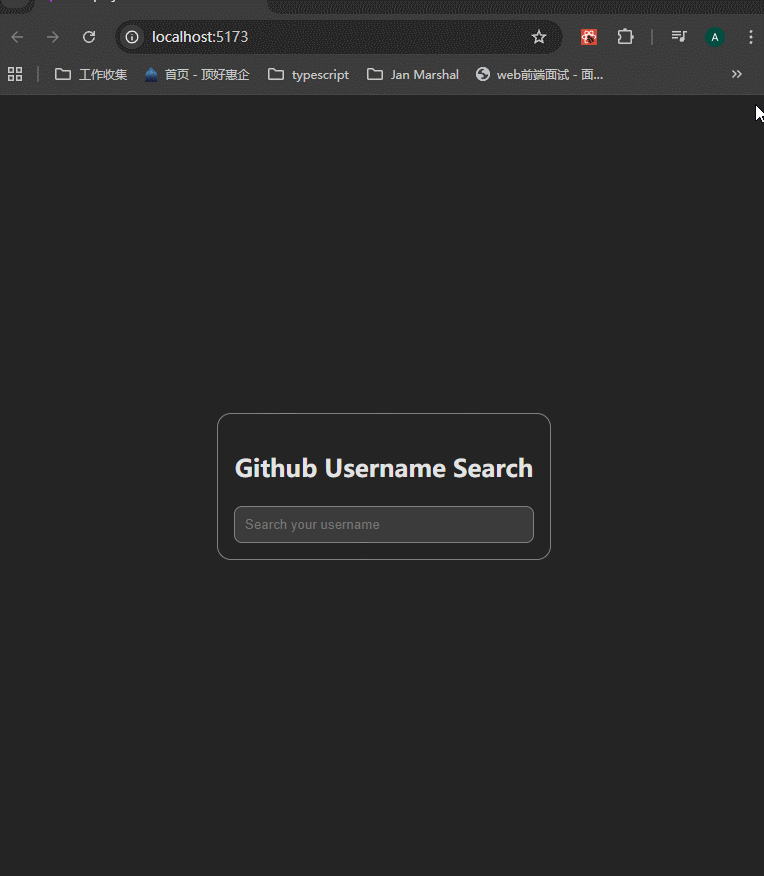Open the 工作收集 bookmark folder
Image resolution: width=764 pixels, height=876 pixels.
pos(91,74)
